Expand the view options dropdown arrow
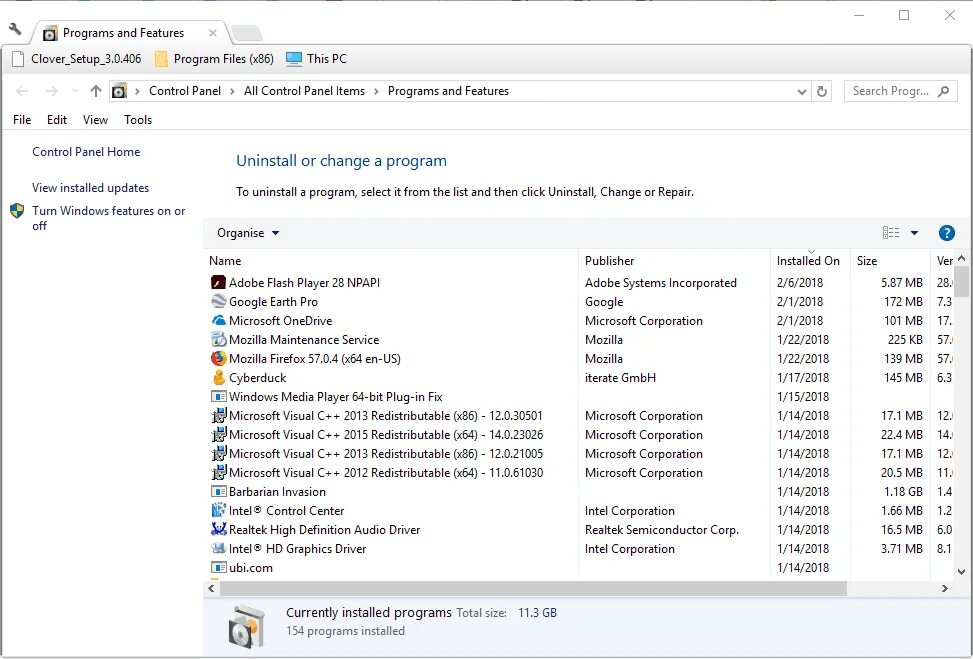Viewport: 973px width, 659px height. [914, 233]
